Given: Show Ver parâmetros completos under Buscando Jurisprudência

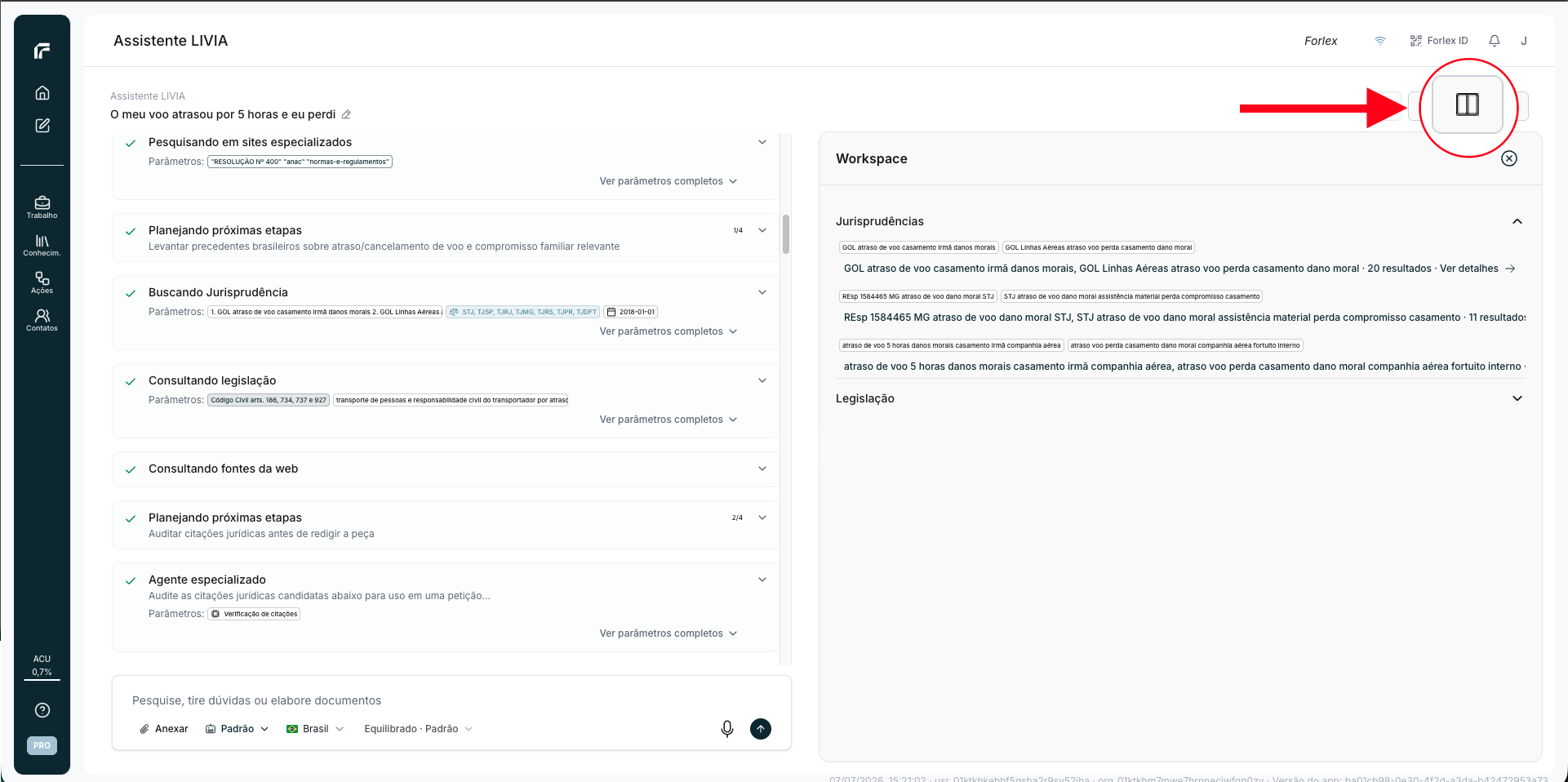Looking at the screenshot, I should point(669,331).
